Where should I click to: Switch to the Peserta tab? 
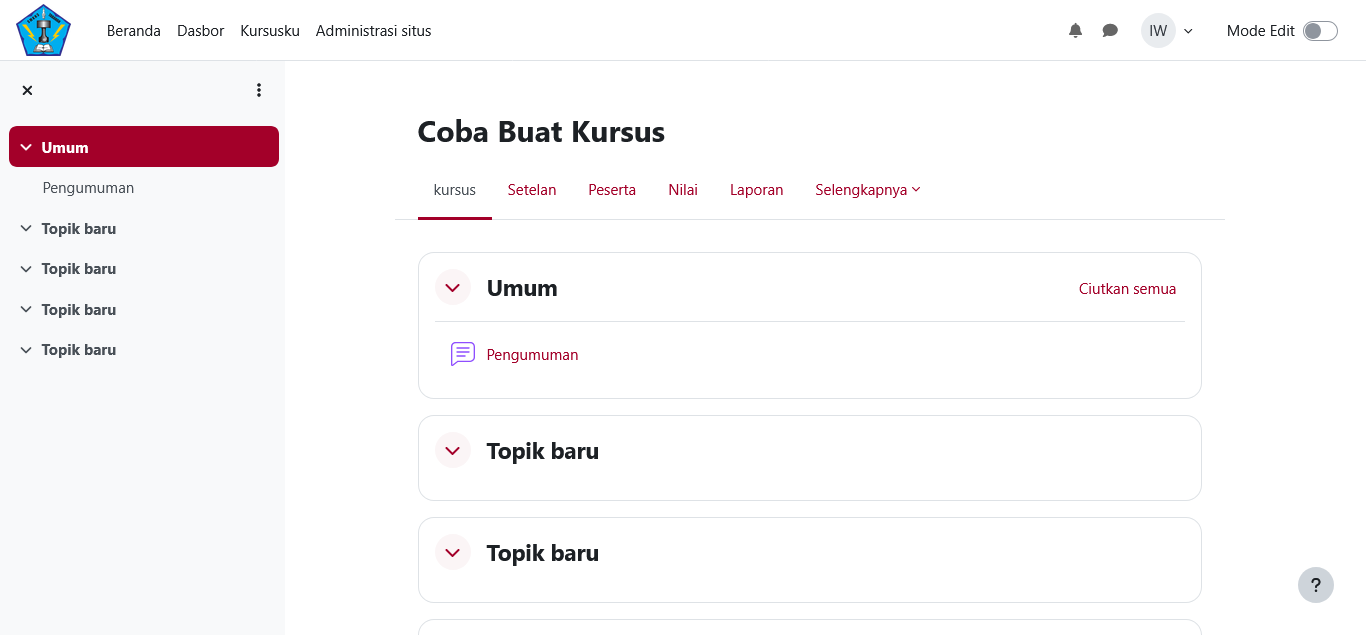pos(612,190)
